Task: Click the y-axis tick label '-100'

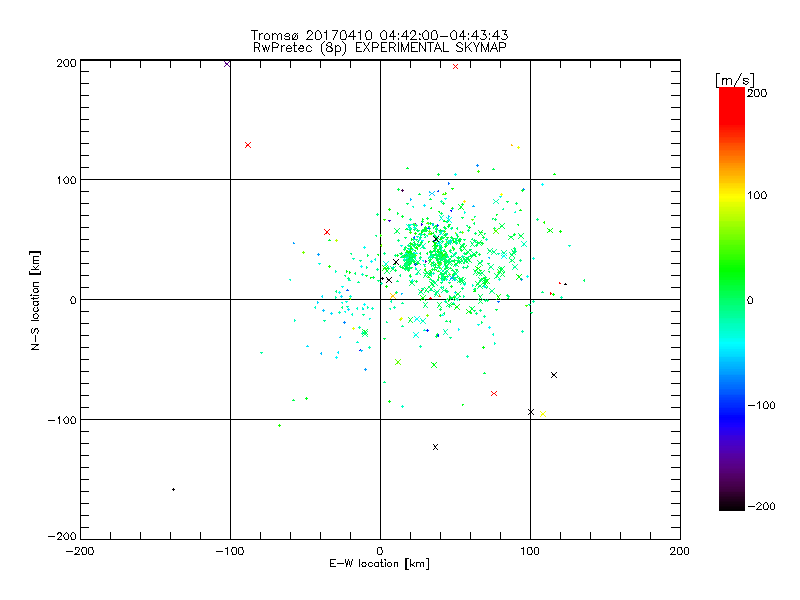Action: pyautogui.click(x=62, y=420)
